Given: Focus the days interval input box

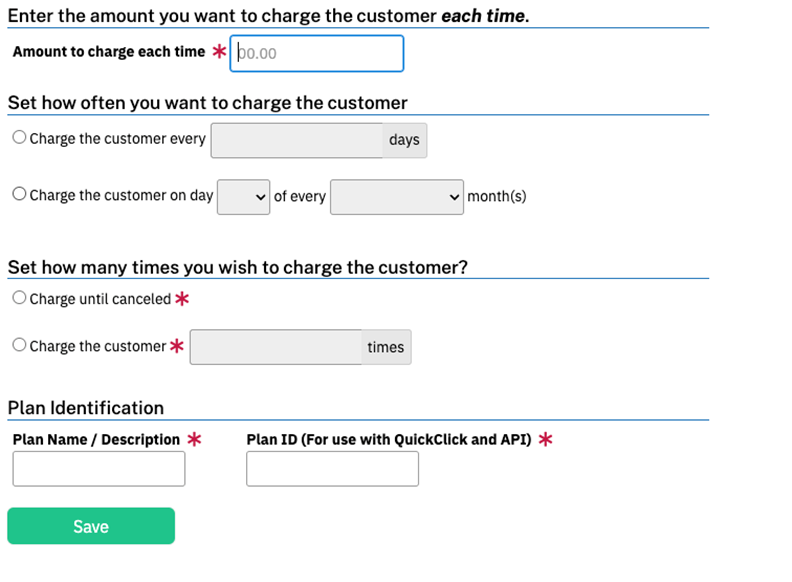Looking at the screenshot, I should point(296,140).
